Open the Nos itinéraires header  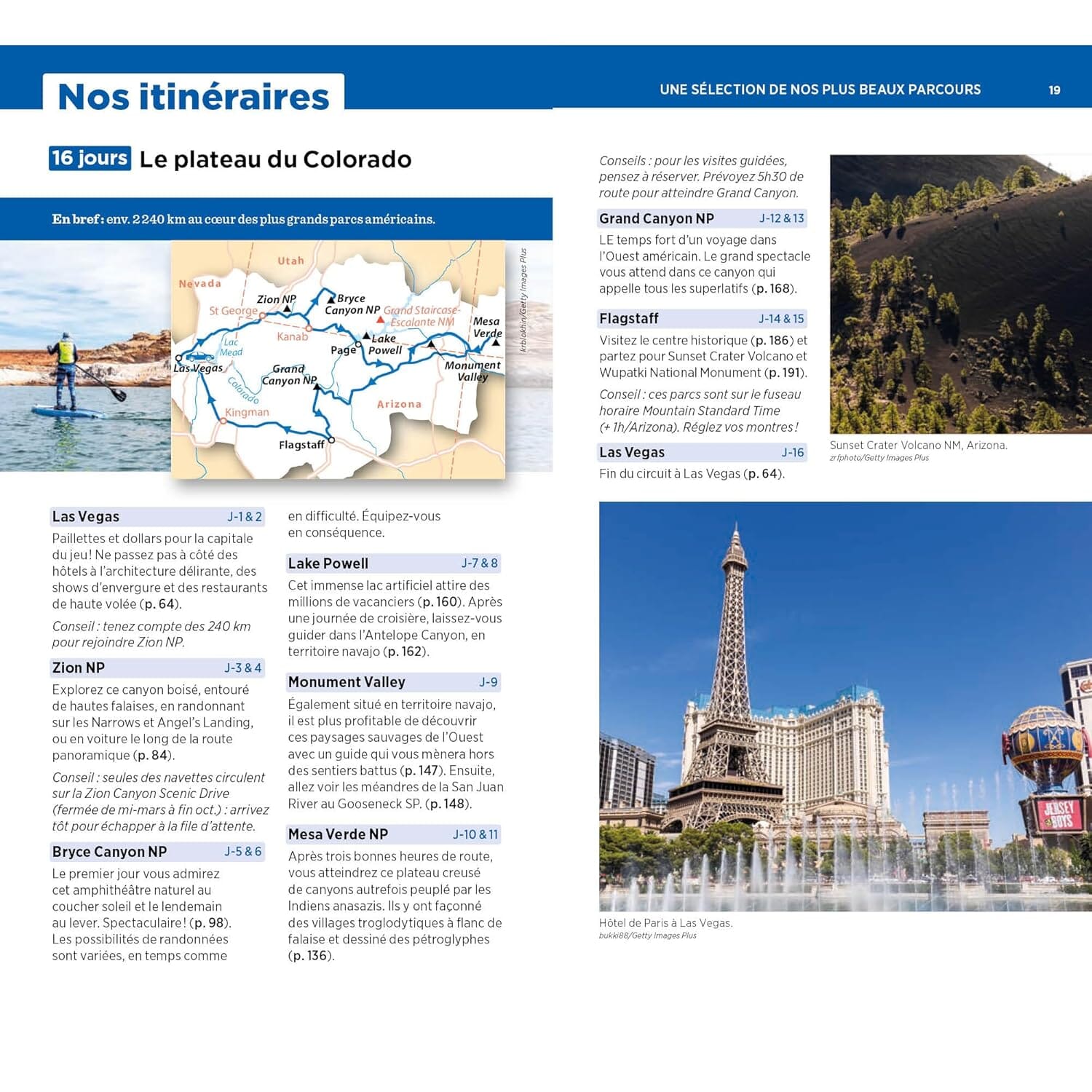point(193,95)
